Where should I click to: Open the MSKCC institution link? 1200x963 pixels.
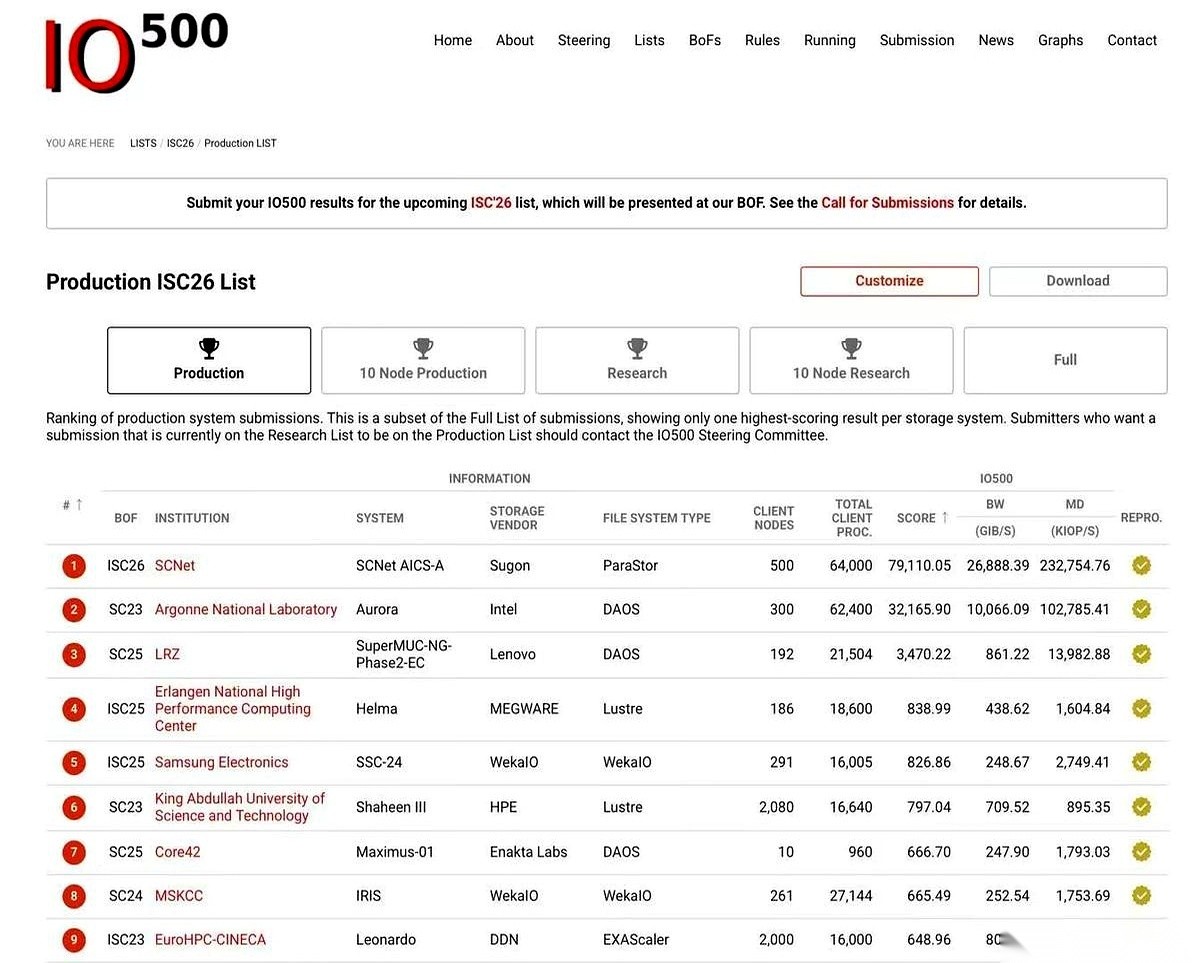tap(179, 896)
